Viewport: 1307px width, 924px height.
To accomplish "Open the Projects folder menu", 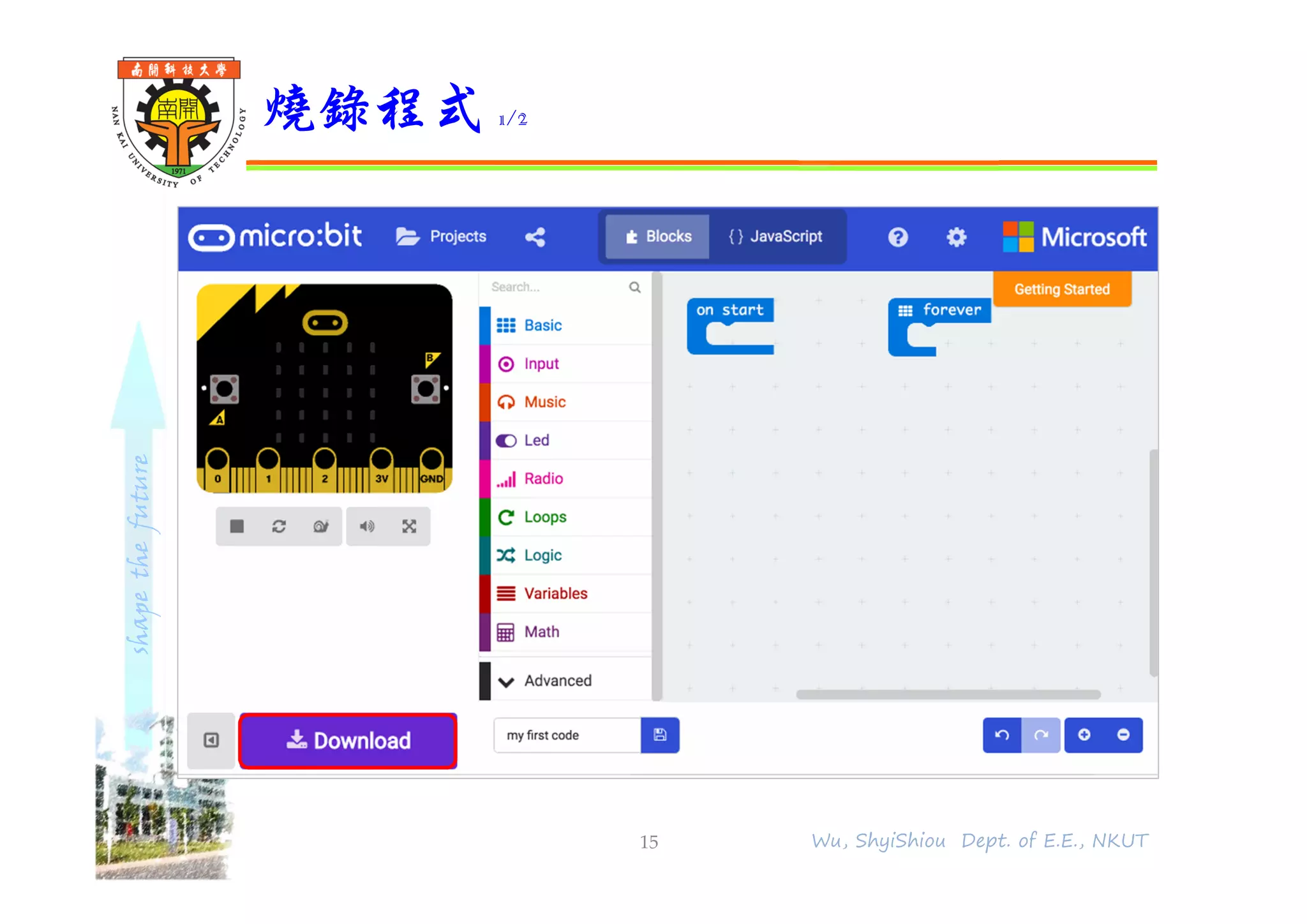I will pyautogui.click(x=441, y=237).
